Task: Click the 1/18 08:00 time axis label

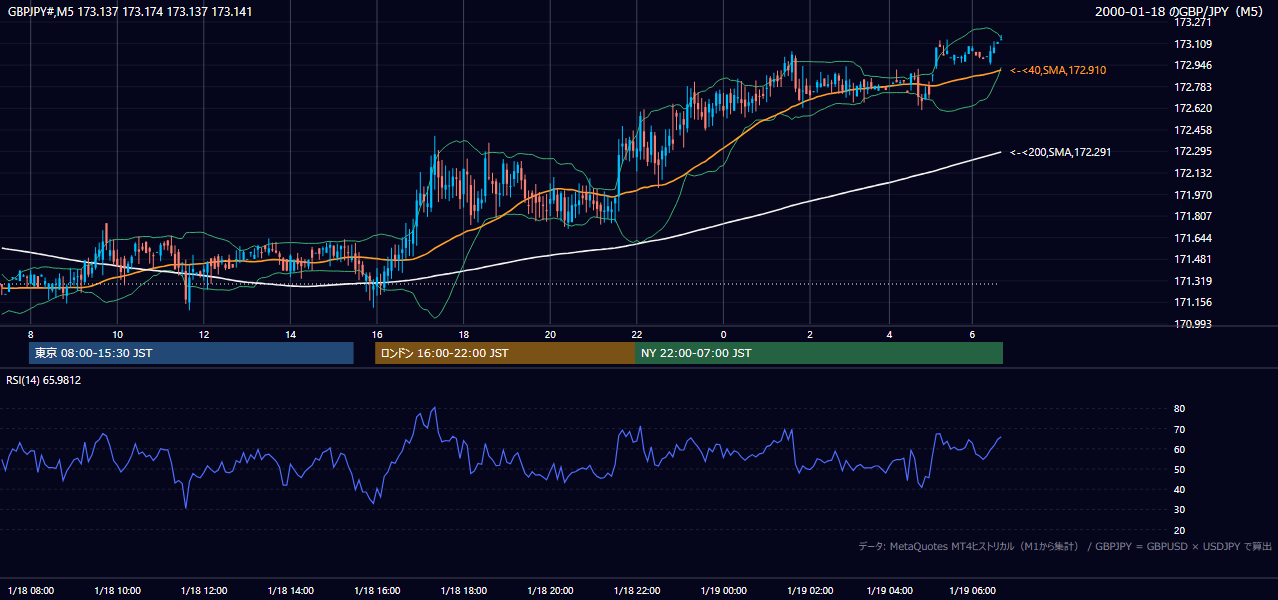Action: (31, 590)
